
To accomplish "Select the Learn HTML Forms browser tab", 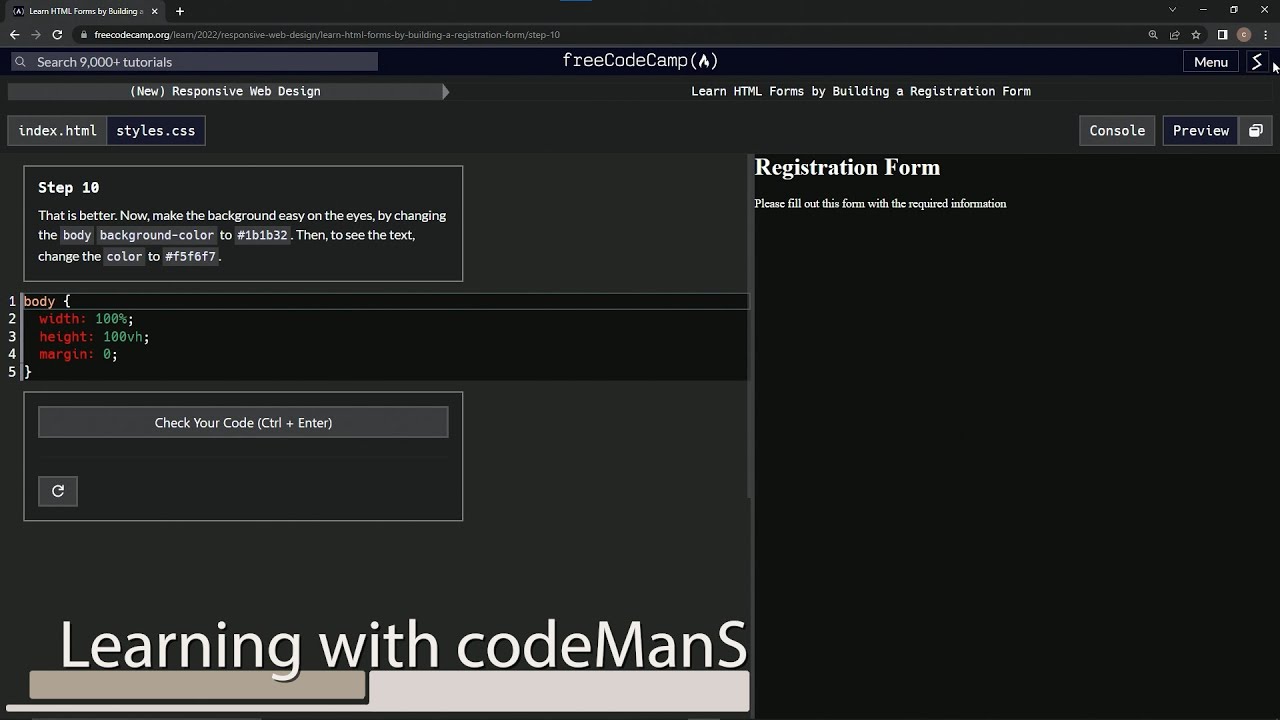I will tap(84, 11).
